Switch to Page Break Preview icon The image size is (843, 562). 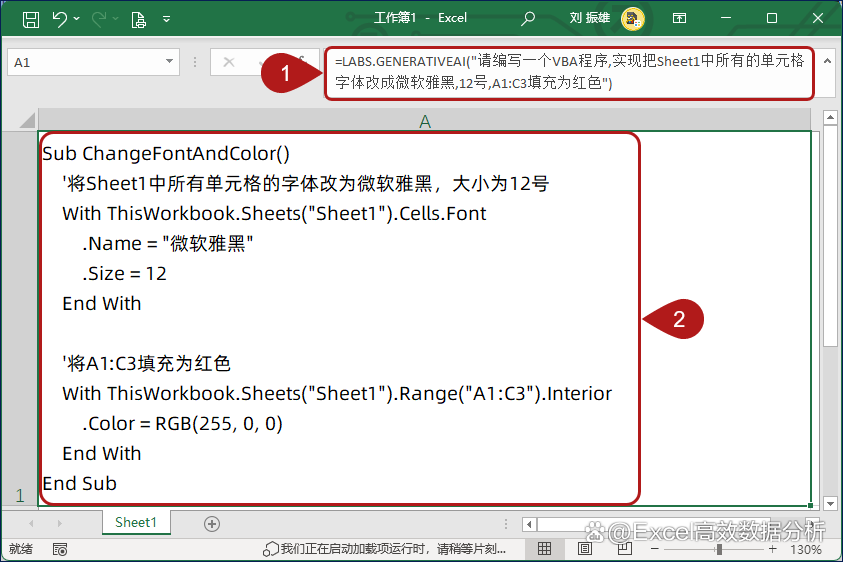click(x=625, y=549)
